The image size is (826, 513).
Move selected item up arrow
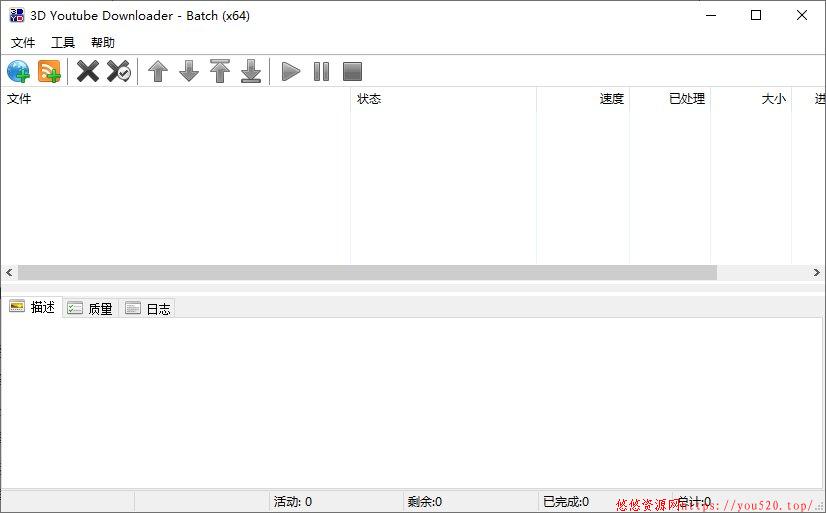158,71
